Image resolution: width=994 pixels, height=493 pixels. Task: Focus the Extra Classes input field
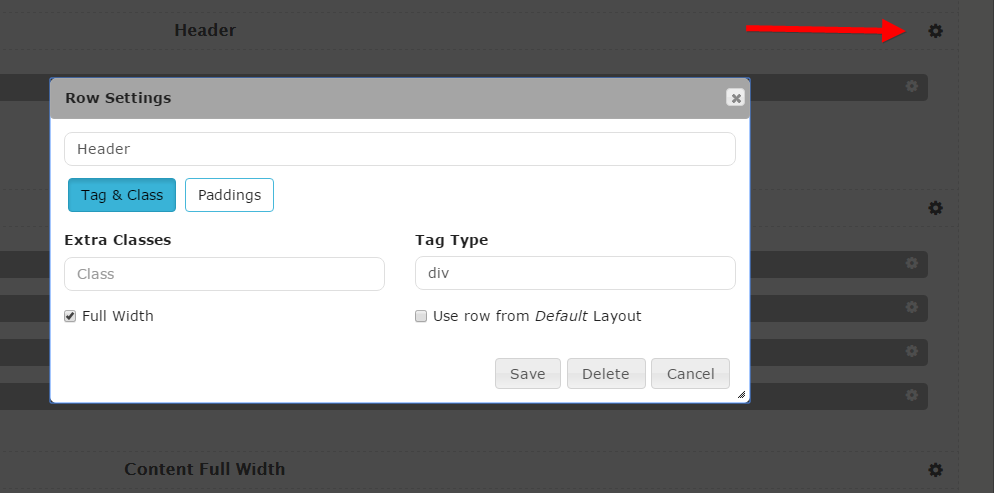pyautogui.click(x=224, y=274)
